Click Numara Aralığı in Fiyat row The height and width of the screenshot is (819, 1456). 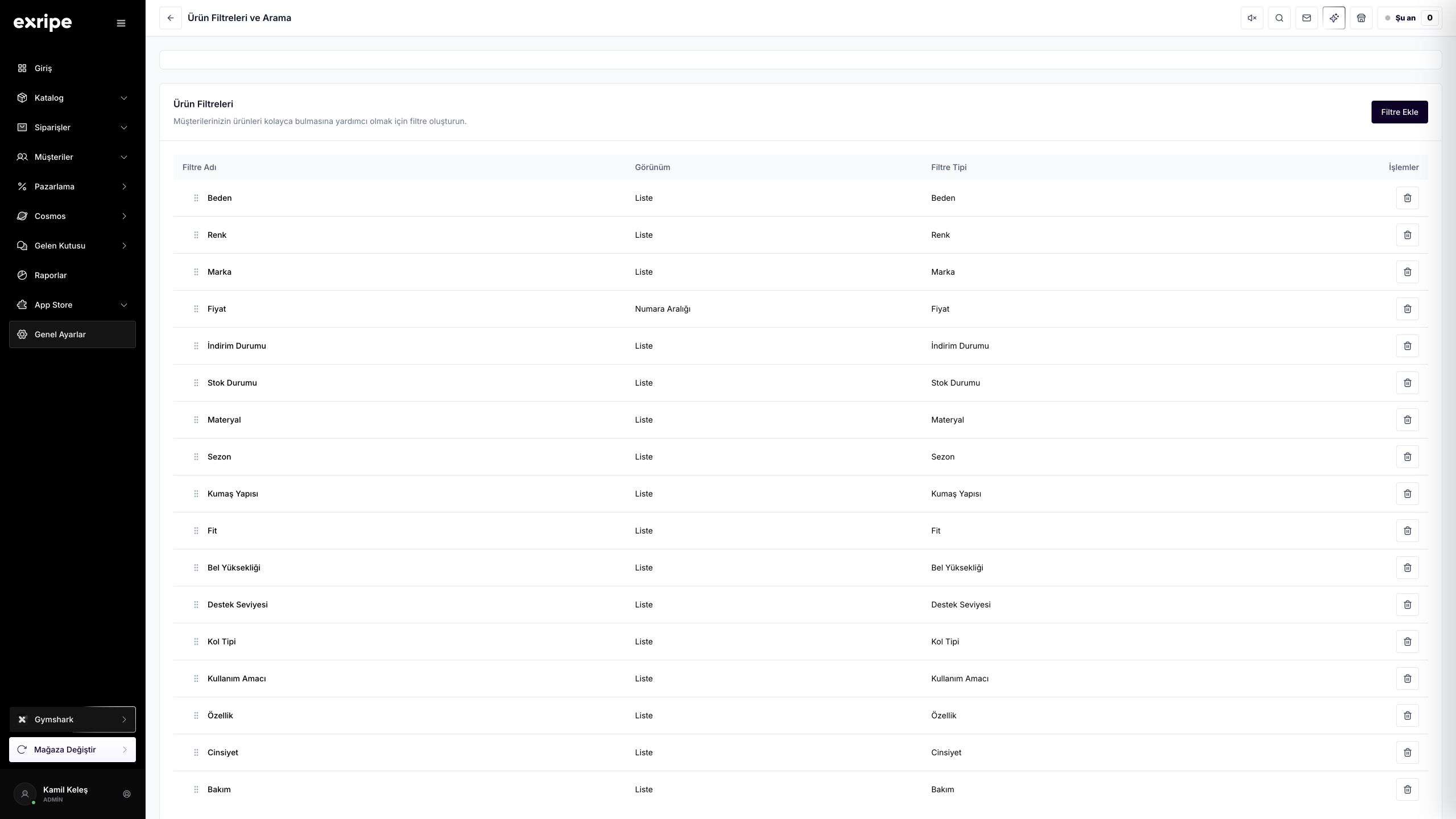663,309
